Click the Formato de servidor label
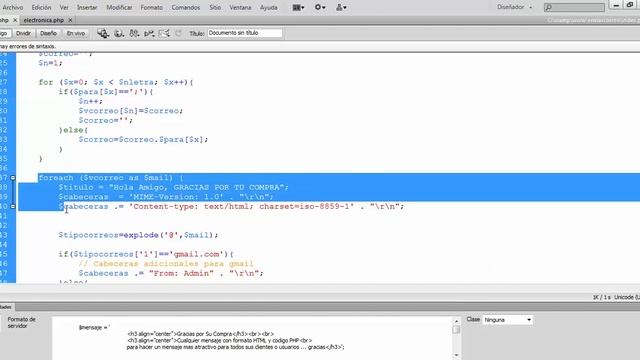Screen dimensions: 640x360 coord(21,322)
